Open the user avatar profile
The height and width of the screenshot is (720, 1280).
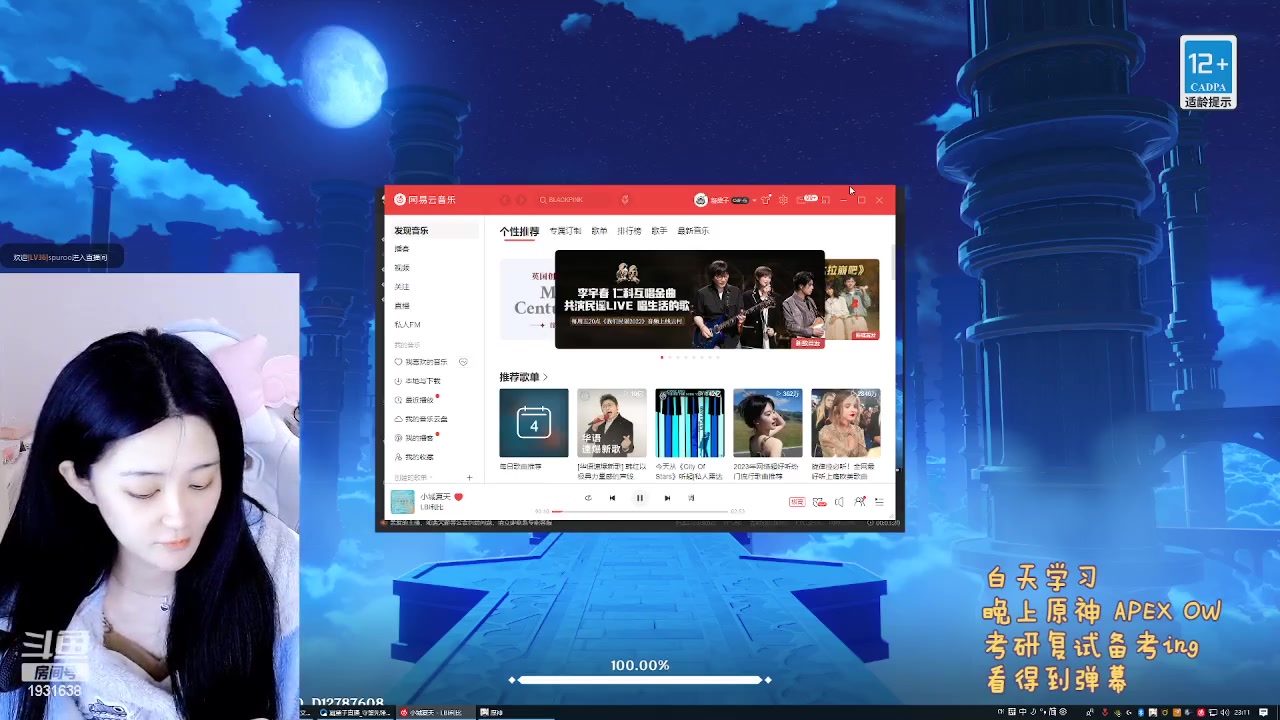(701, 200)
